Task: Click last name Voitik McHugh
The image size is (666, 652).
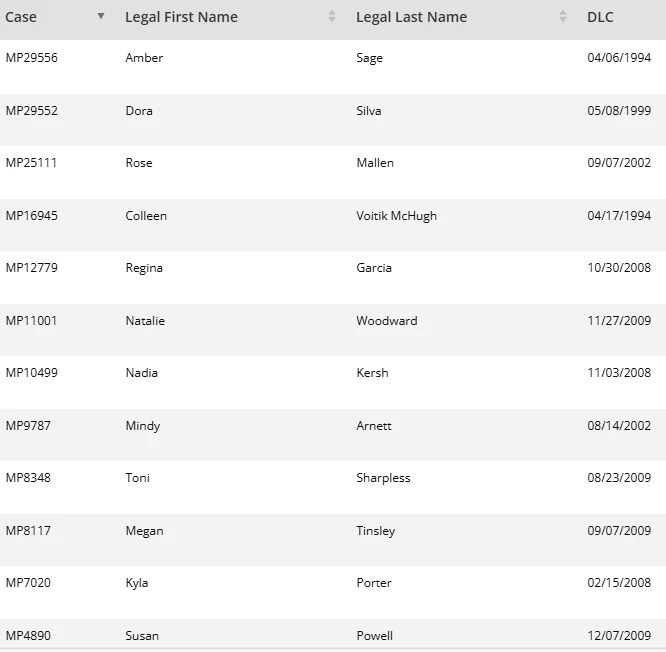Action: (x=396, y=216)
